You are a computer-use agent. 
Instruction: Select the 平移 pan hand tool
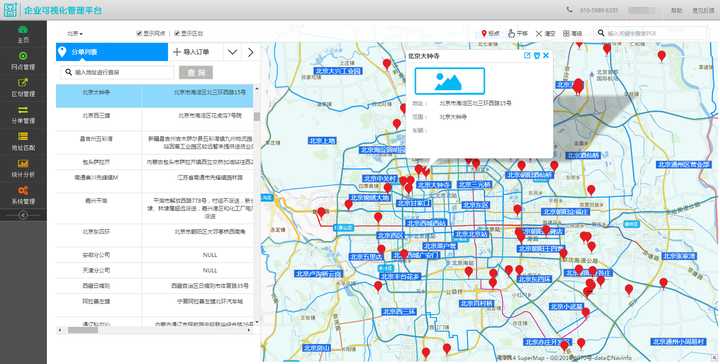click(518, 34)
